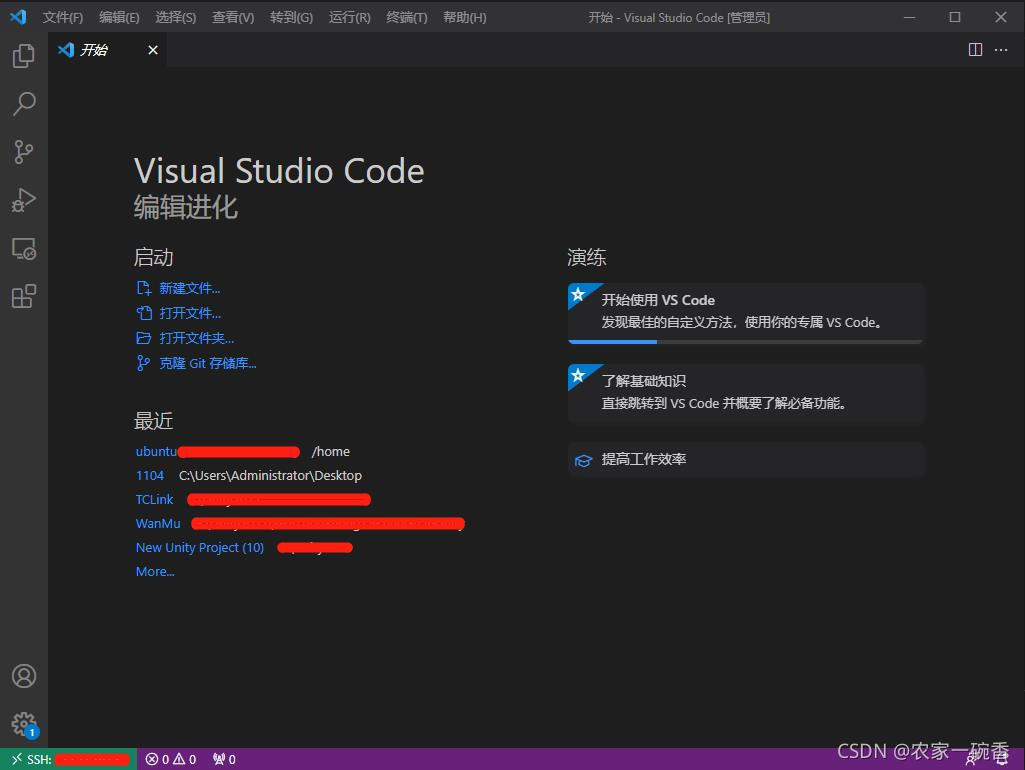Click the Visual Studio Code heading
This screenshot has height=770, width=1025.
(279, 171)
